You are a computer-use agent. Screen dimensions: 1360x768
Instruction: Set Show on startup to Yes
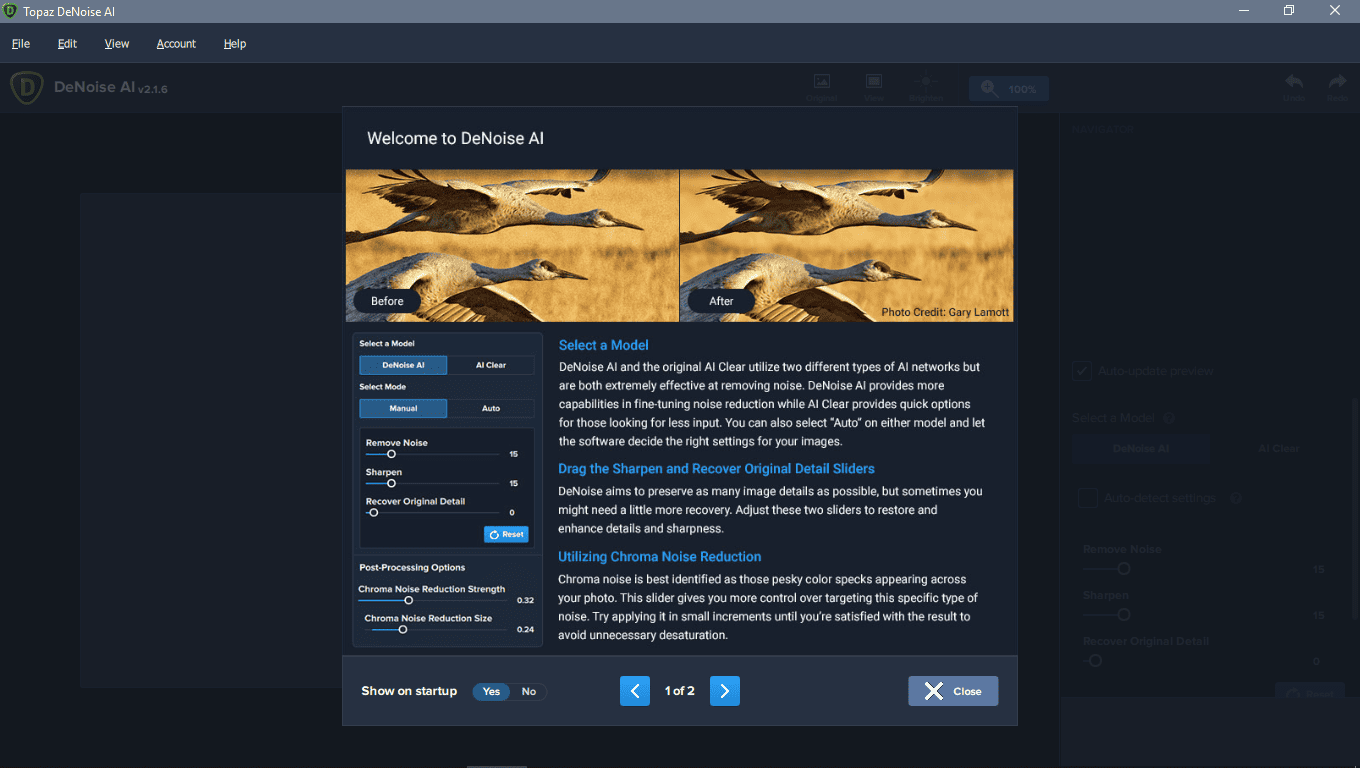pos(491,691)
